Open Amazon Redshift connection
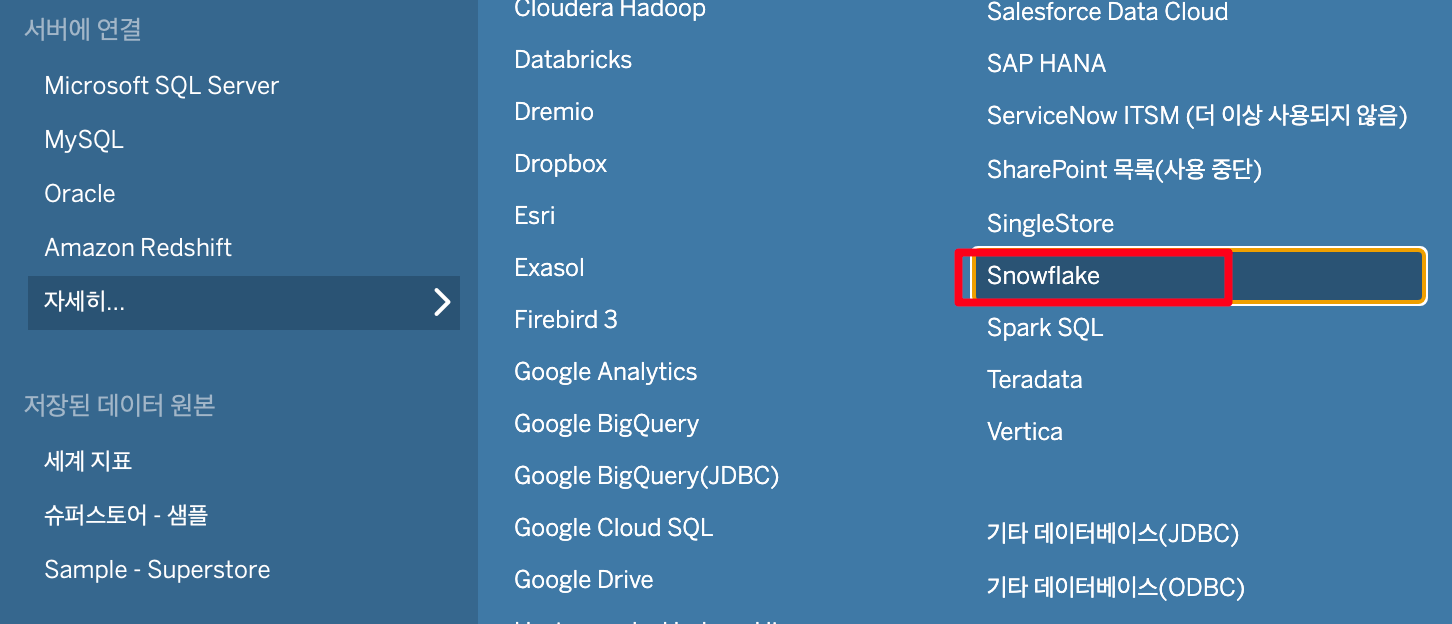Viewport: 1452px width, 624px height. tap(138, 248)
